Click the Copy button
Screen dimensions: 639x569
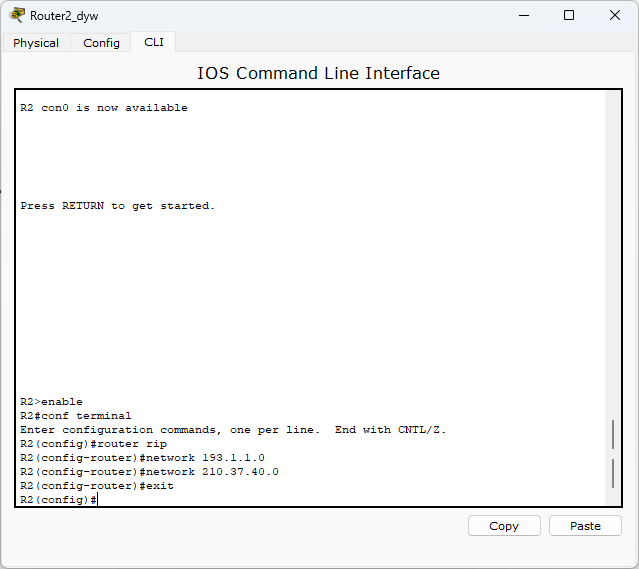point(504,526)
